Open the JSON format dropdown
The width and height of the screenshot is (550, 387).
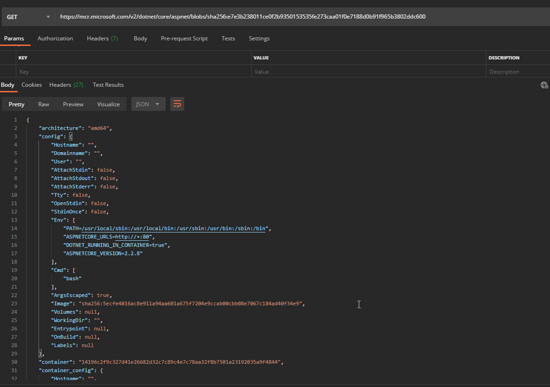tap(148, 104)
